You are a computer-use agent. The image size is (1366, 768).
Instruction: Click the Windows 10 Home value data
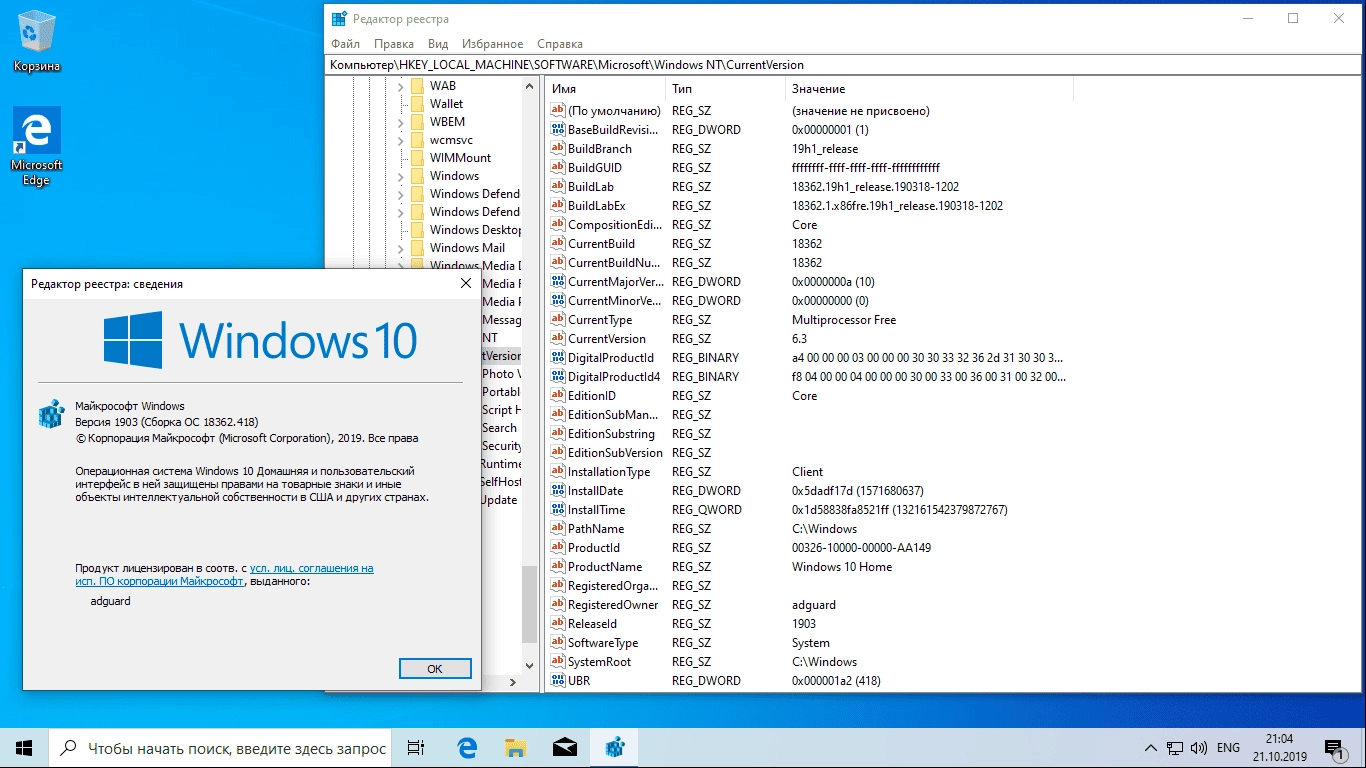(842, 567)
